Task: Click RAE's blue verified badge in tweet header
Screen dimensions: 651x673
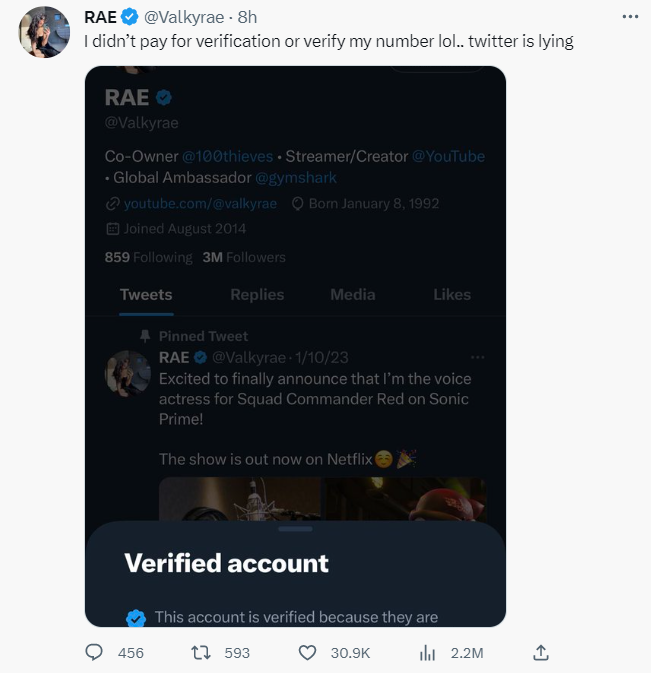Action: pos(130,18)
